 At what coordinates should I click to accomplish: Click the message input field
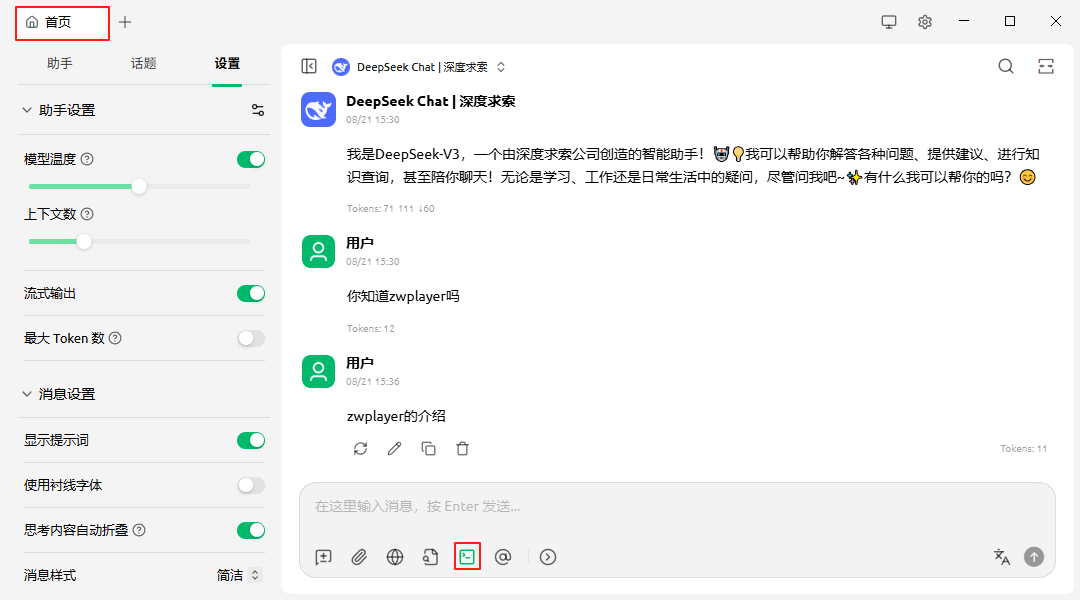coord(677,507)
